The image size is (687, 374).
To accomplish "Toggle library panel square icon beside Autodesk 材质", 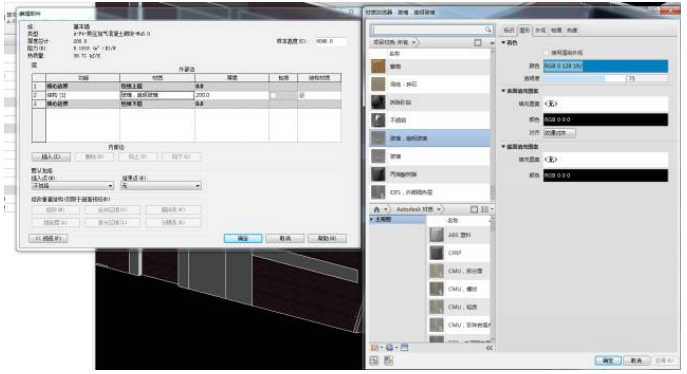I will pyautogui.click(x=474, y=209).
